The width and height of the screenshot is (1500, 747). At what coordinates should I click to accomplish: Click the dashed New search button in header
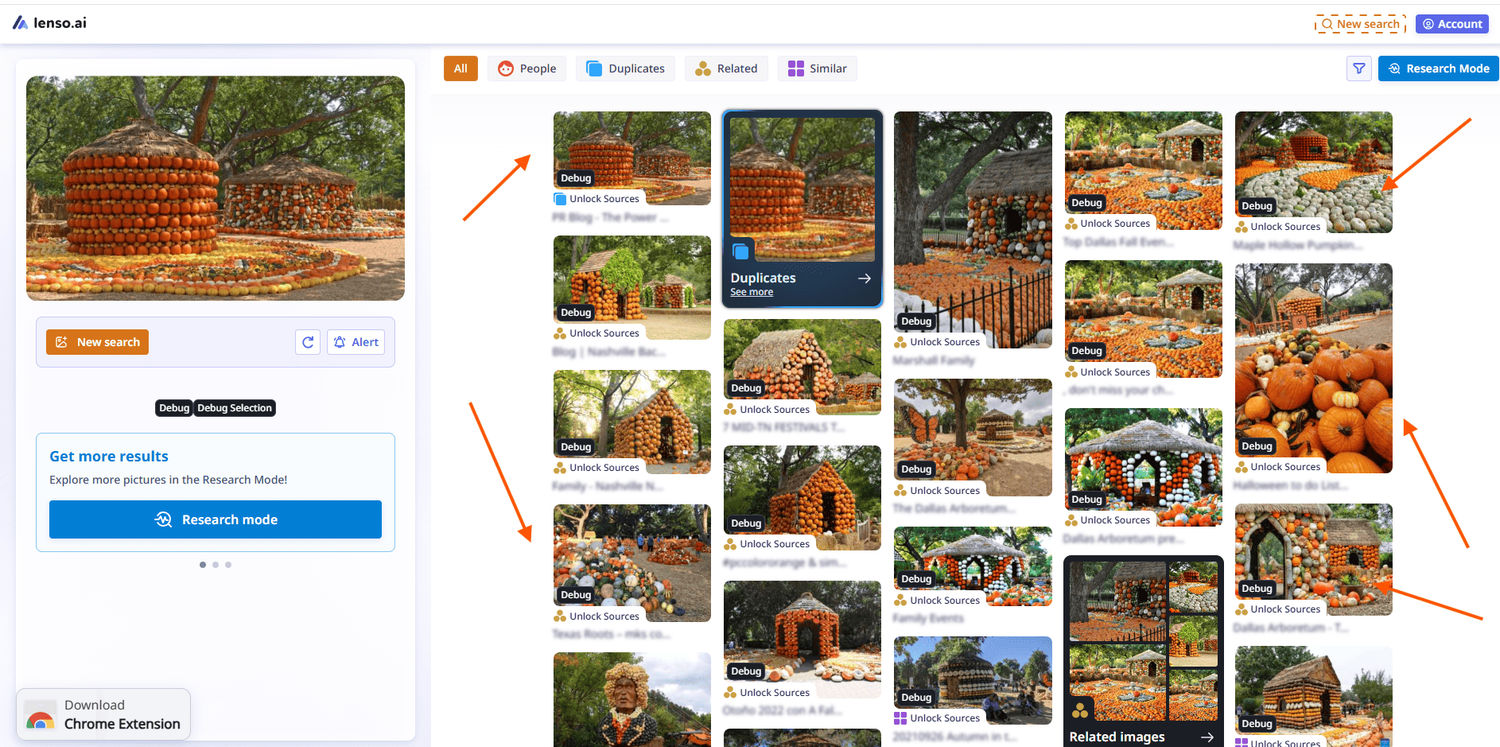click(1360, 24)
